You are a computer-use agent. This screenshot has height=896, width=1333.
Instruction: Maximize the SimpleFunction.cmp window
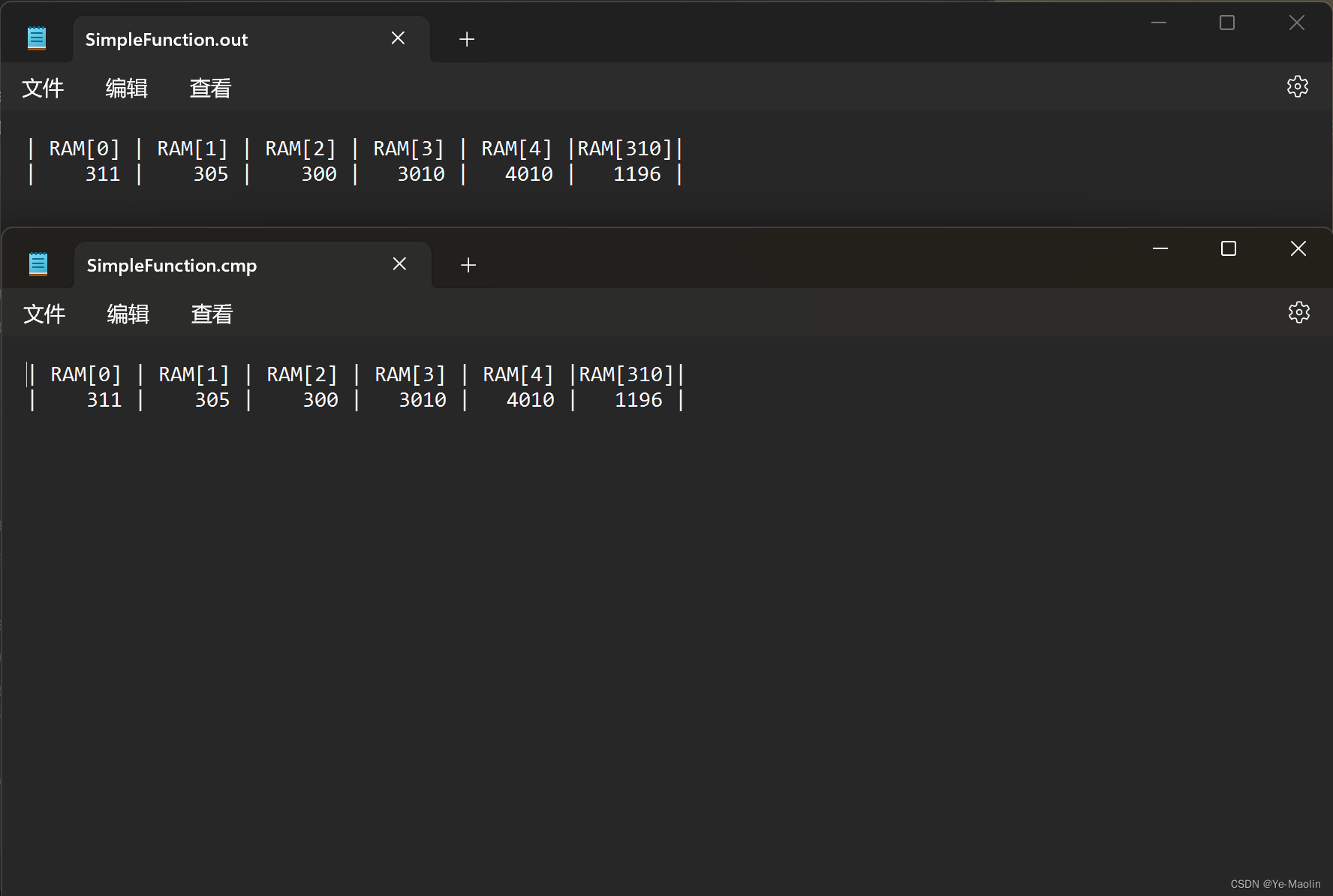(1228, 248)
